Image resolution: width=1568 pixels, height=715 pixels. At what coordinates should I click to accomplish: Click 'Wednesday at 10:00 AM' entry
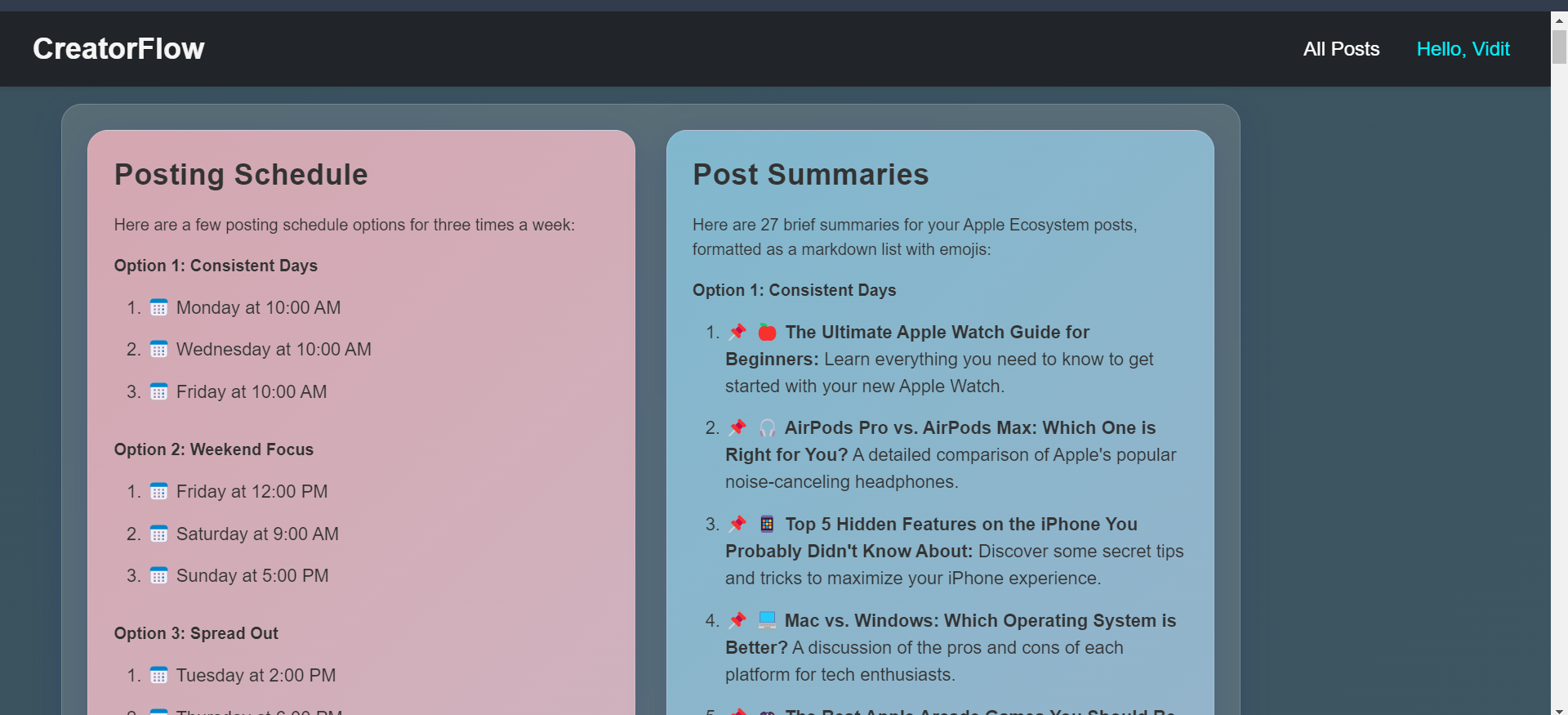click(x=274, y=350)
